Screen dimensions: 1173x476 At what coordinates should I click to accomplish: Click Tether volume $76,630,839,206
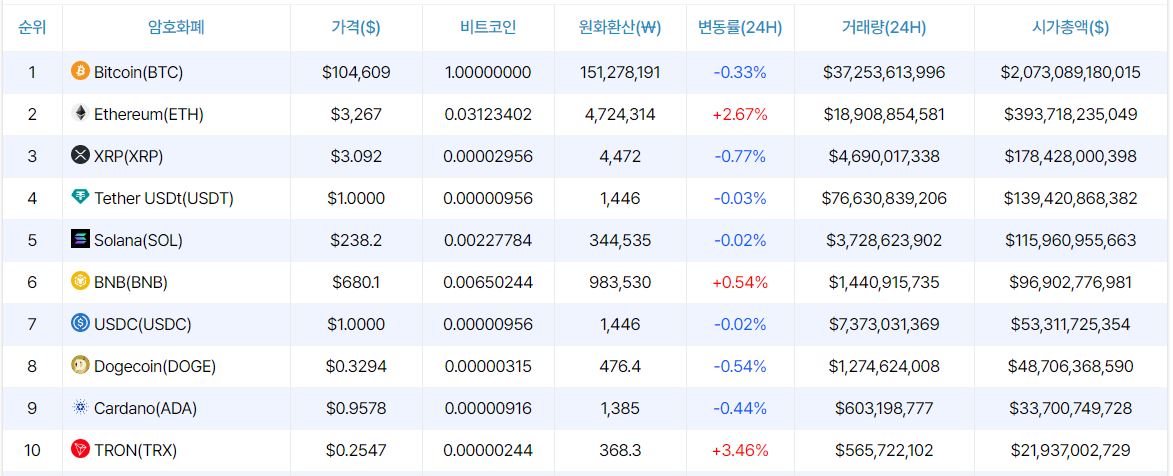(884, 198)
